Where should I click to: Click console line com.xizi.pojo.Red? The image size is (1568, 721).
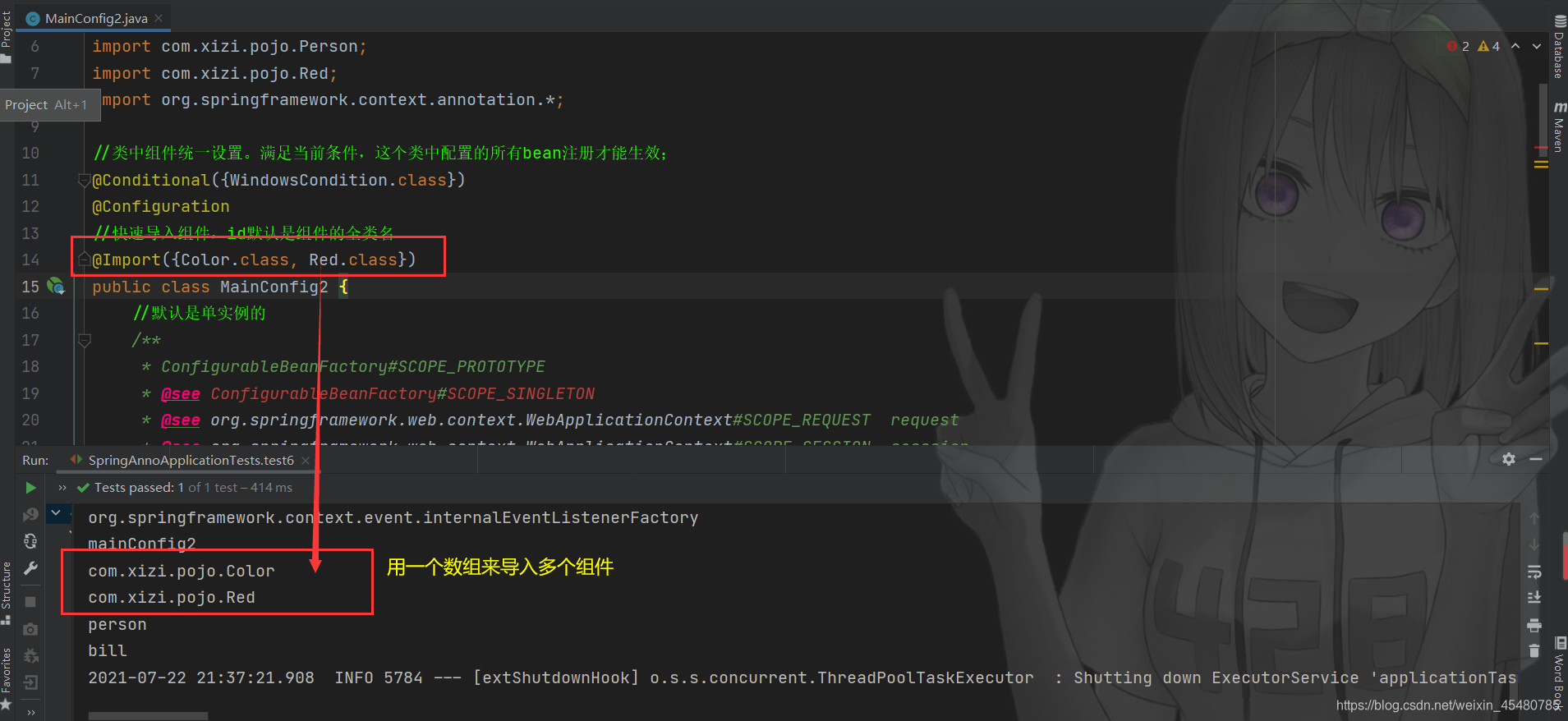pyautogui.click(x=172, y=598)
